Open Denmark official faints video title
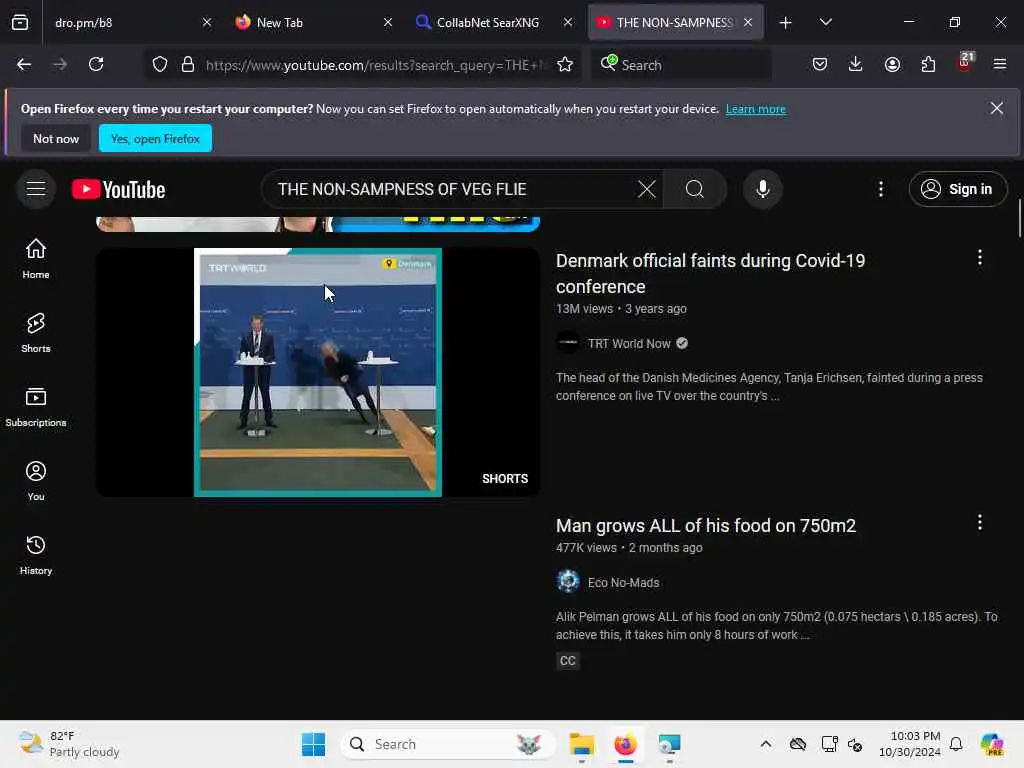Image resolution: width=1024 pixels, height=768 pixels. [710, 273]
